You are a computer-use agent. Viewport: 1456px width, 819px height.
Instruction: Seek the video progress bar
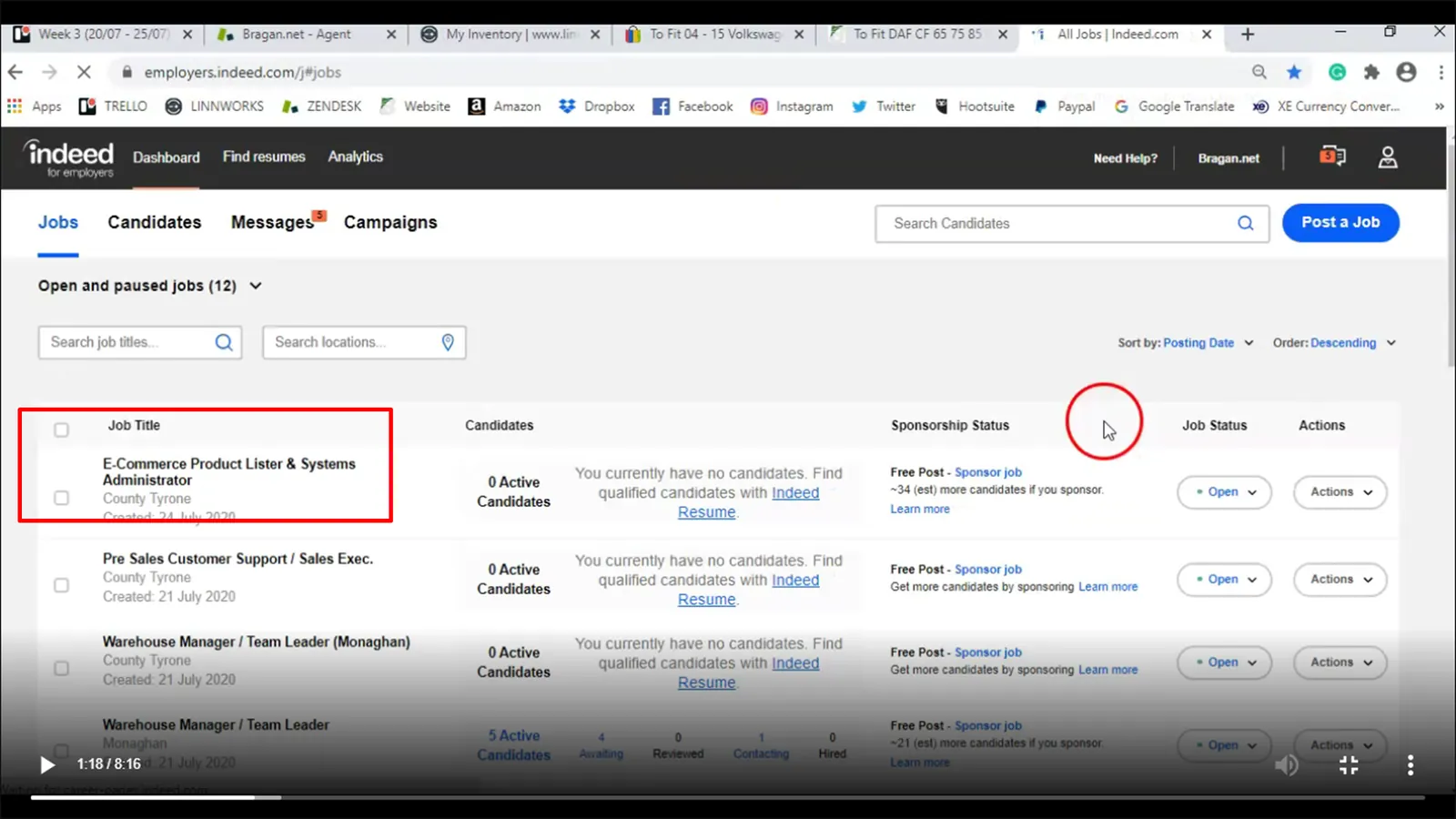pos(728,798)
